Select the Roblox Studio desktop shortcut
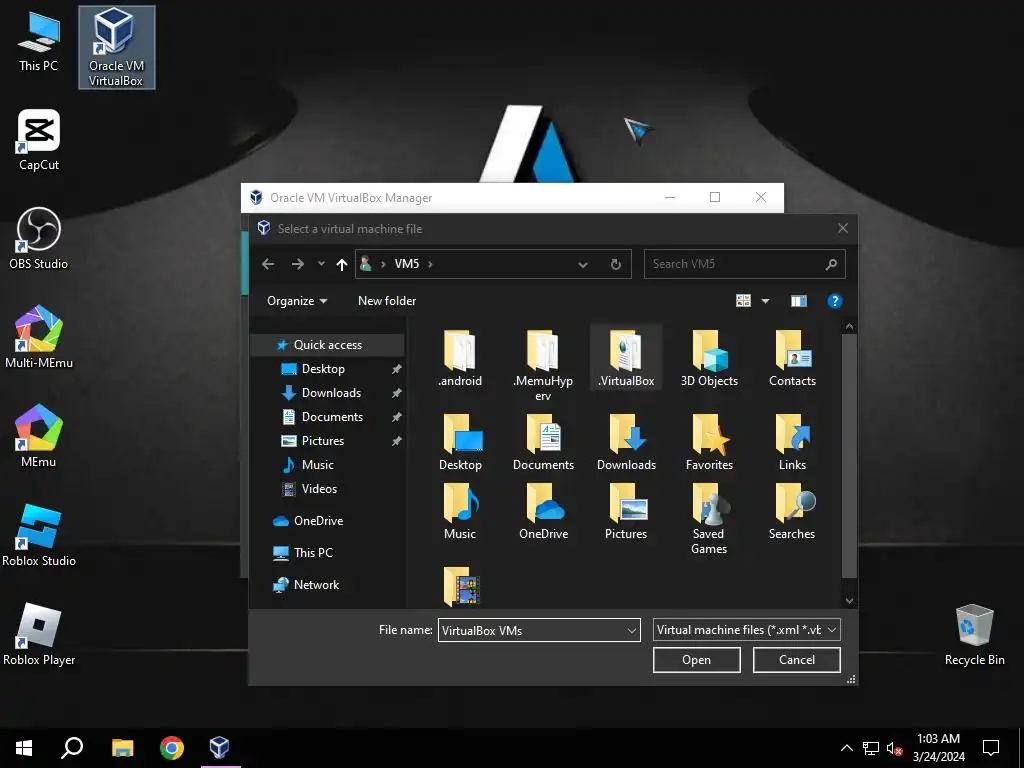Viewport: 1024px width, 768px height. click(39, 536)
